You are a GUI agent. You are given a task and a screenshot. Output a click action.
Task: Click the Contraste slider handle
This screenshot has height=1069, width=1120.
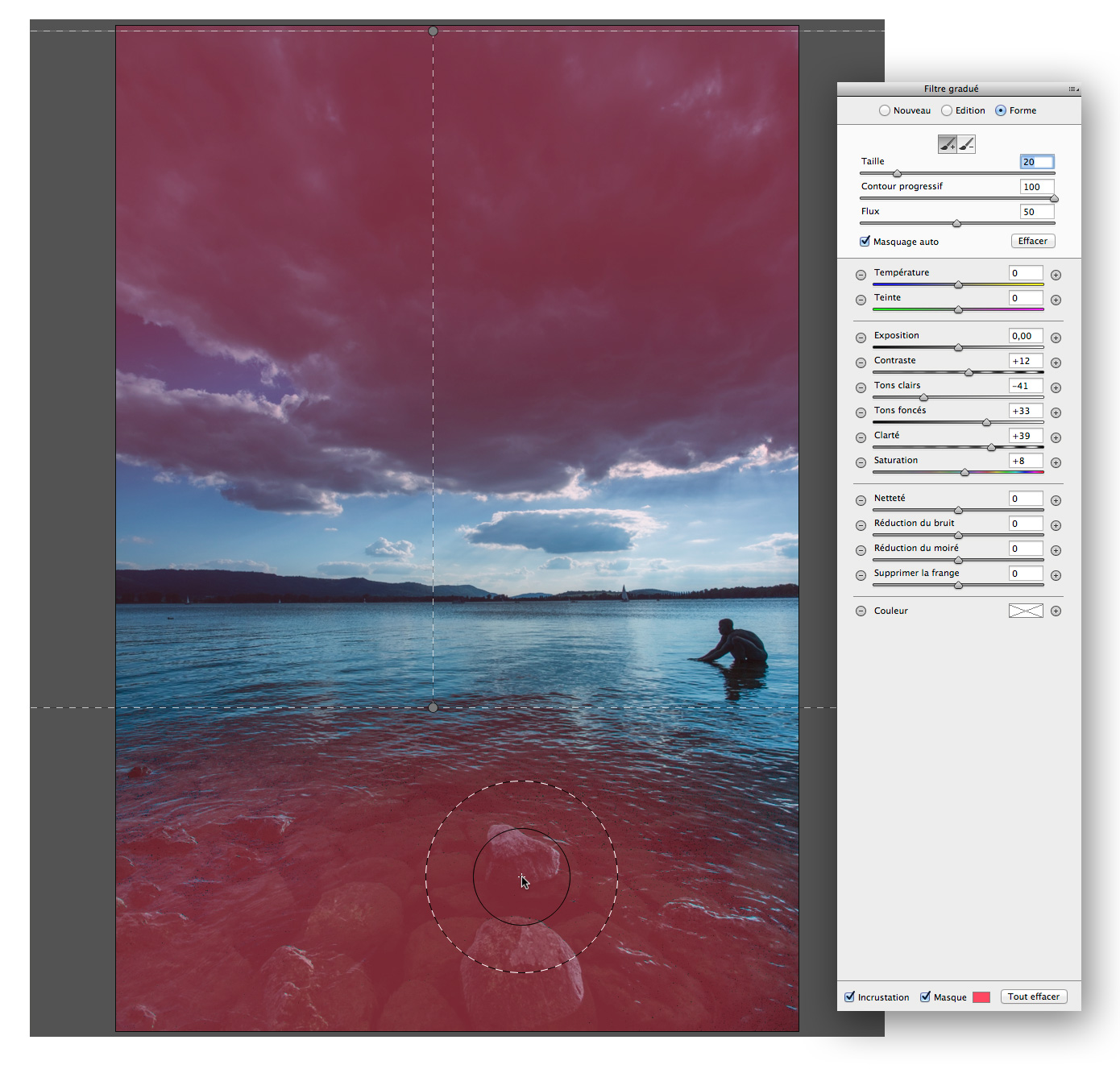pyautogui.click(x=969, y=372)
